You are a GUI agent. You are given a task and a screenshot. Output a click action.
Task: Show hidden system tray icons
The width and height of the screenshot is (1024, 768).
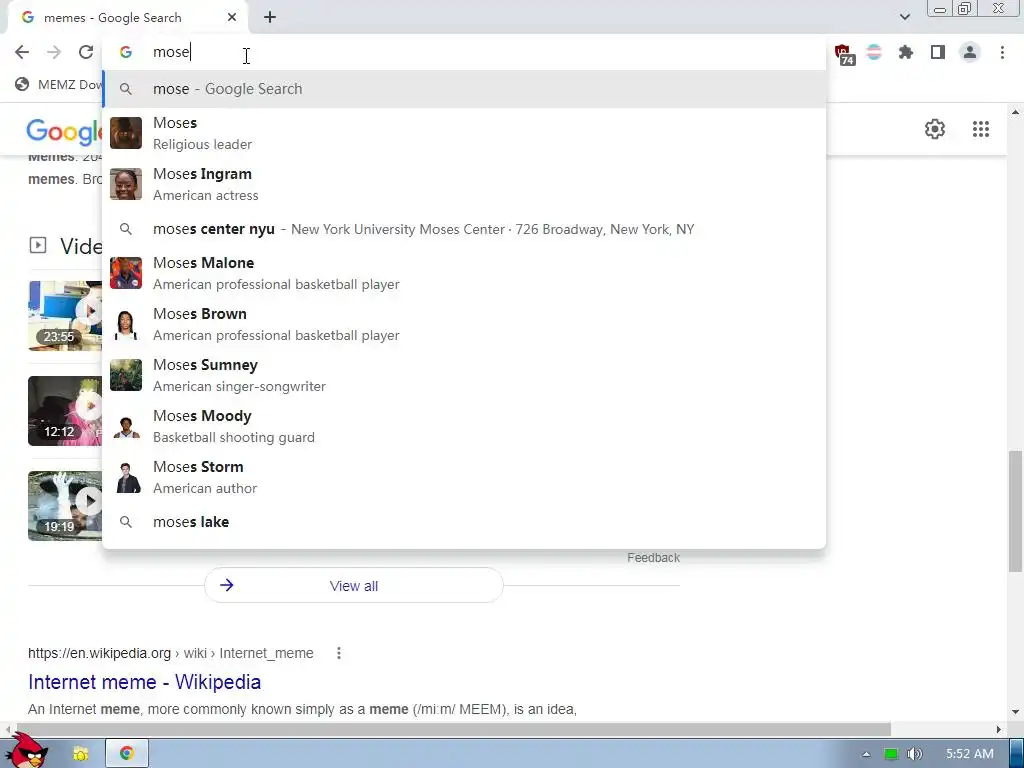[866, 754]
